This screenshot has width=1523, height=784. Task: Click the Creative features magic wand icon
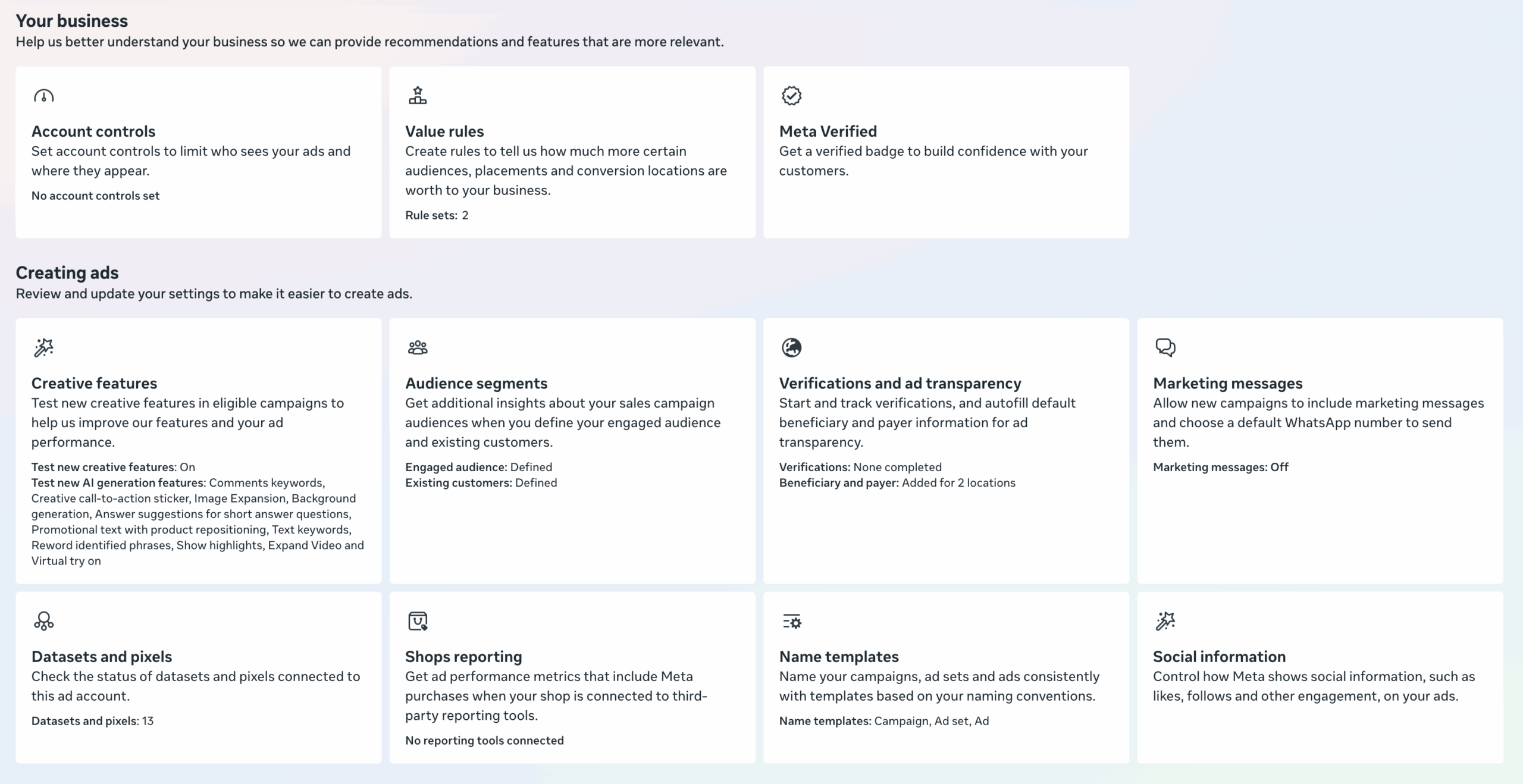click(43, 347)
